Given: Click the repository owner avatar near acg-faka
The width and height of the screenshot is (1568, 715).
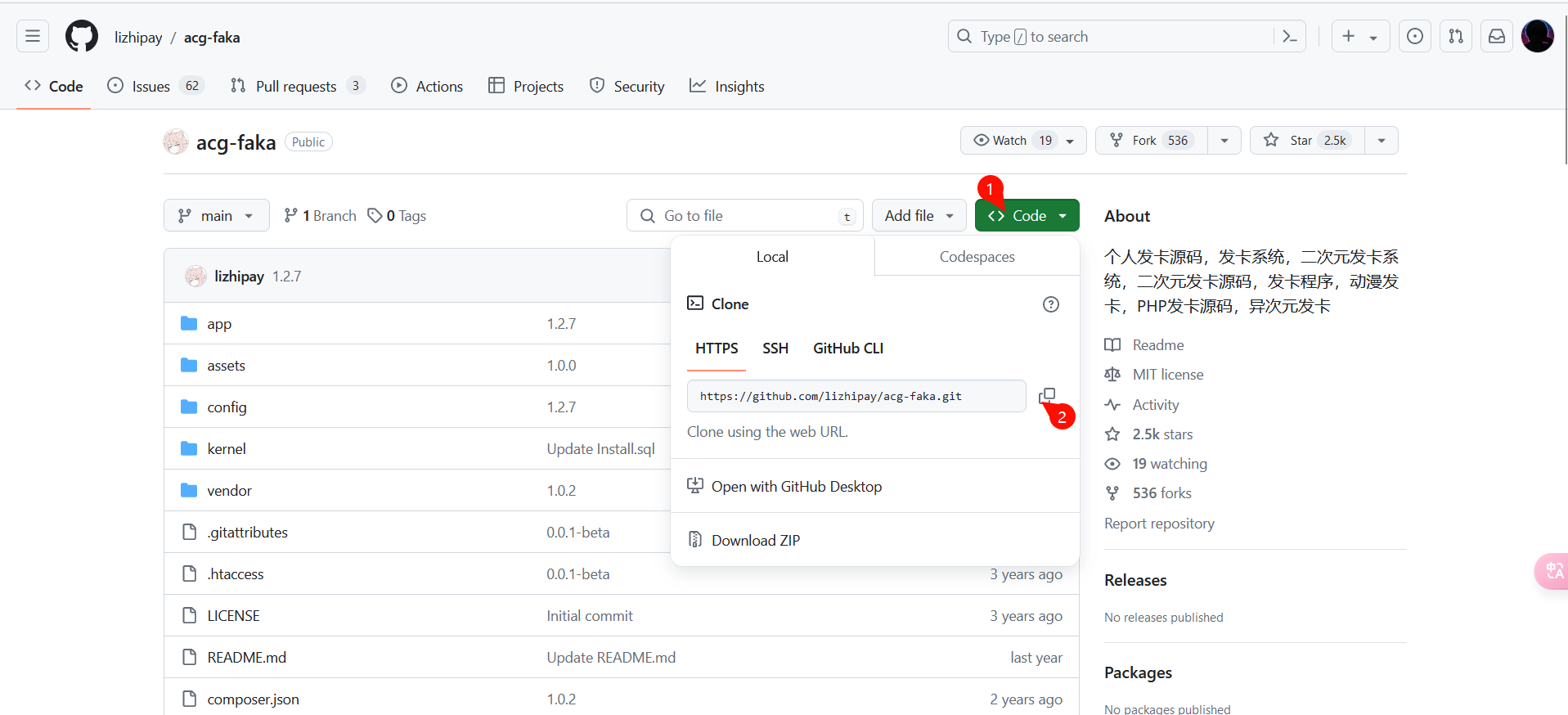Looking at the screenshot, I should coord(176,142).
